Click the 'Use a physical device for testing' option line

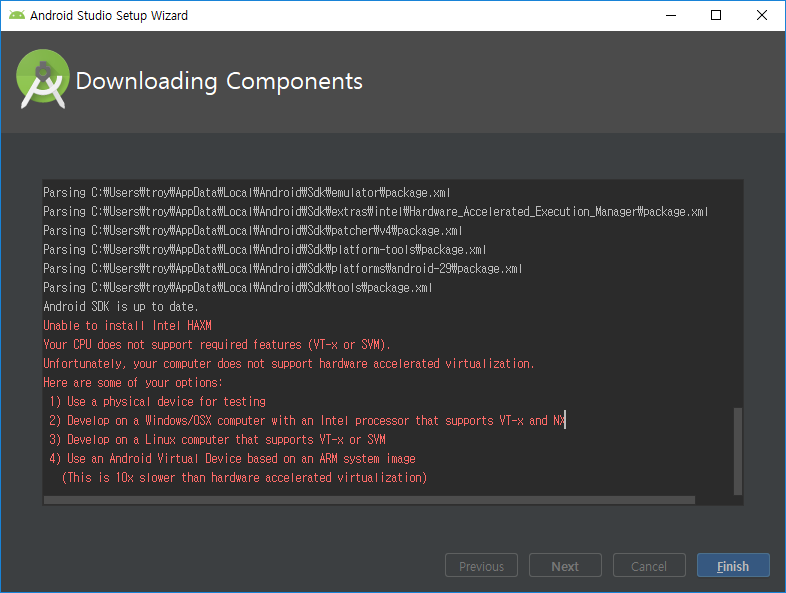[157, 402]
